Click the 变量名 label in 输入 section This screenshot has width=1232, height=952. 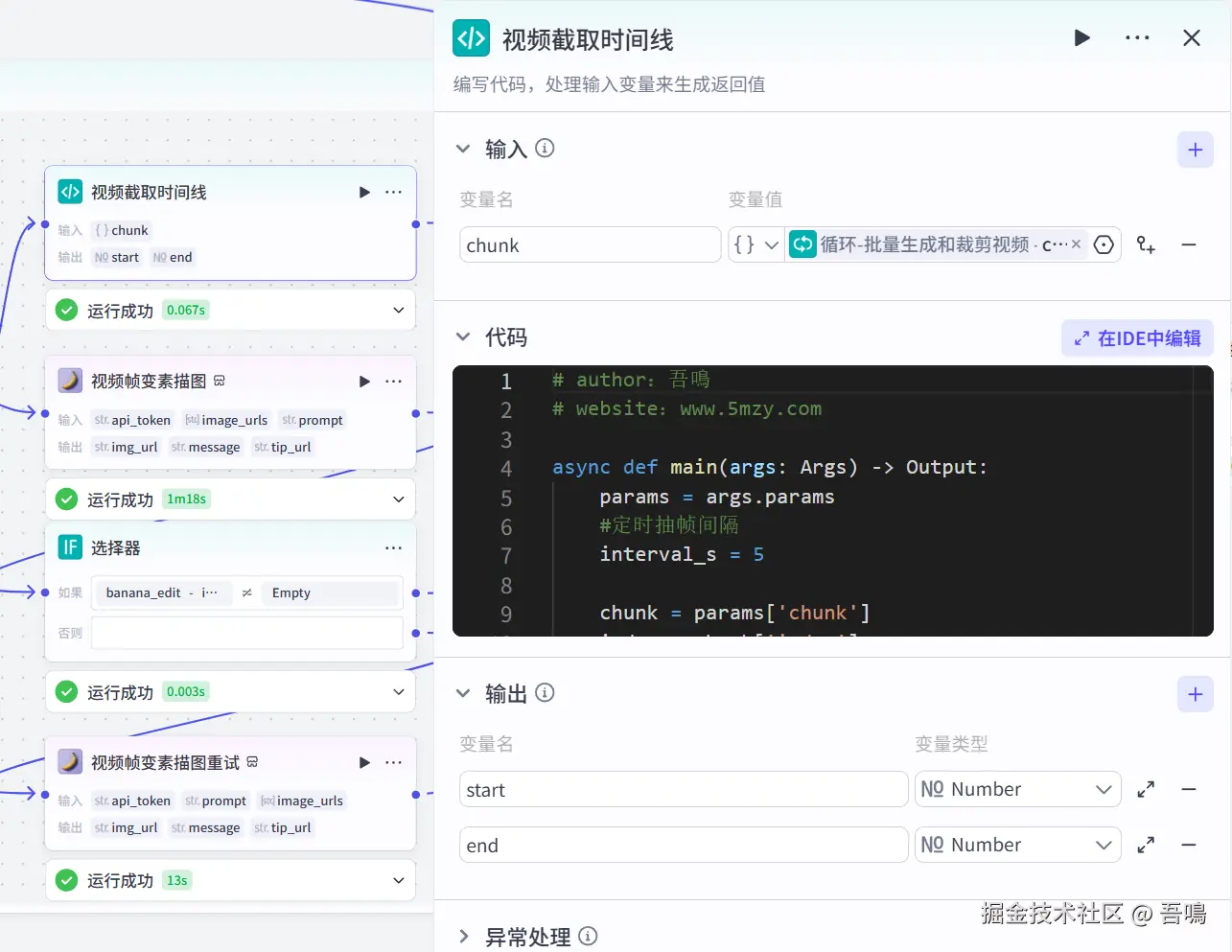coord(486,199)
